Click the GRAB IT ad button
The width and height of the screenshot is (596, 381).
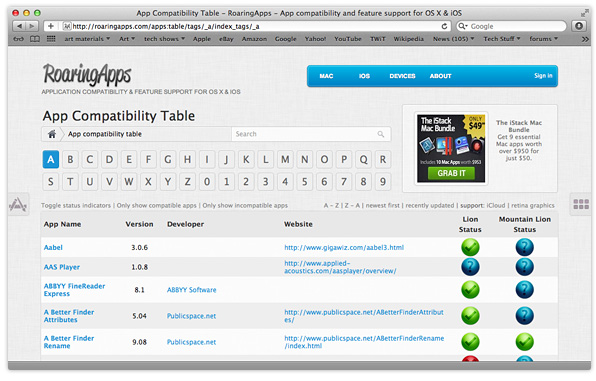tap(451, 173)
